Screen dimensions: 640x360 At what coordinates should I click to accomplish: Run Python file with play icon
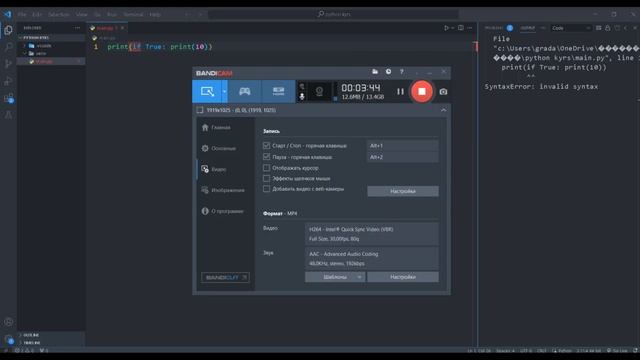[x=447, y=28]
